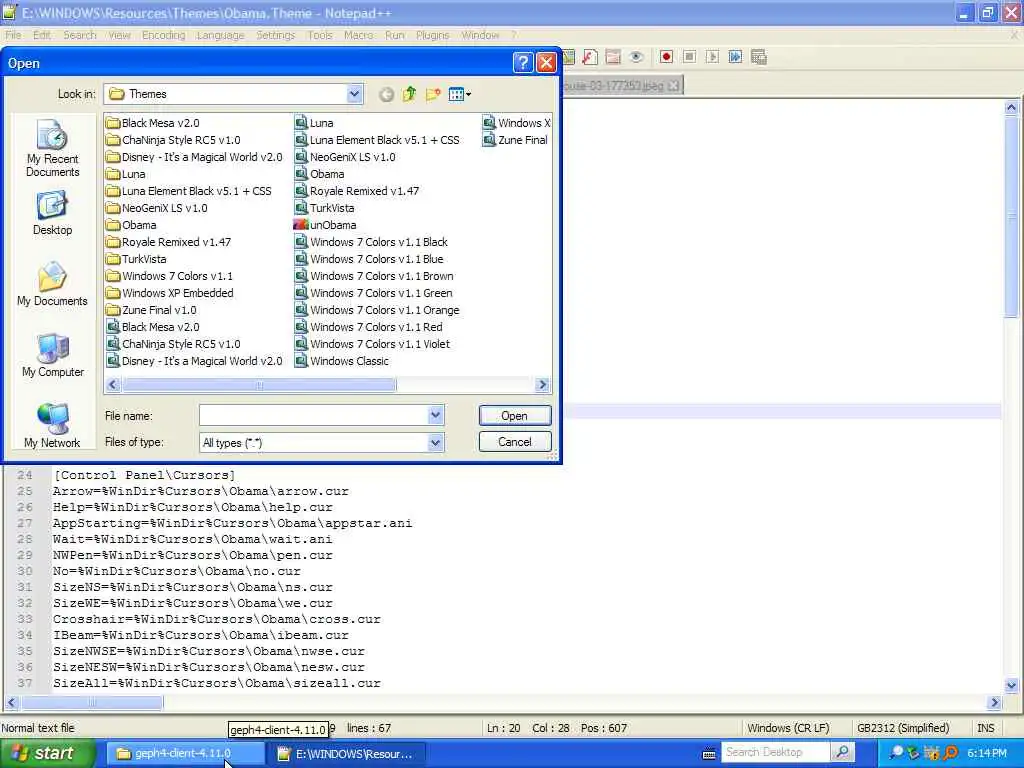Click Start Recording macro in Notepad++ toolbar
Viewport: 1024px width, 768px height.
point(666,57)
